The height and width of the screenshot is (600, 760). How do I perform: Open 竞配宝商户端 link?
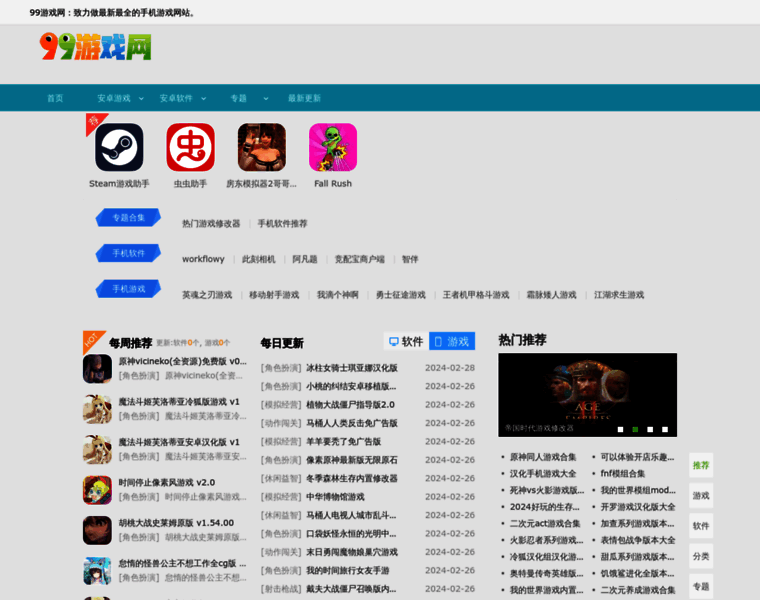click(x=360, y=259)
